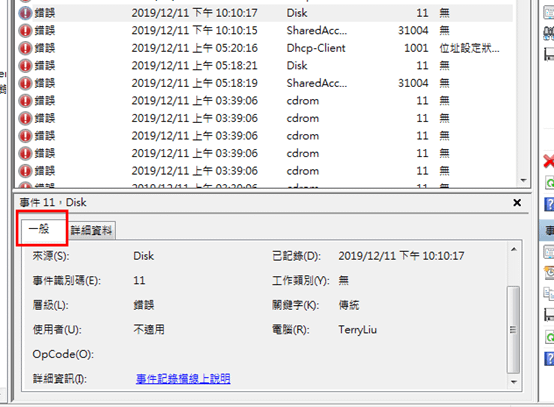Select the Dhcp-Client event with ID 1001
Image resolution: width=554 pixels, height=407 pixels.
point(265,48)
